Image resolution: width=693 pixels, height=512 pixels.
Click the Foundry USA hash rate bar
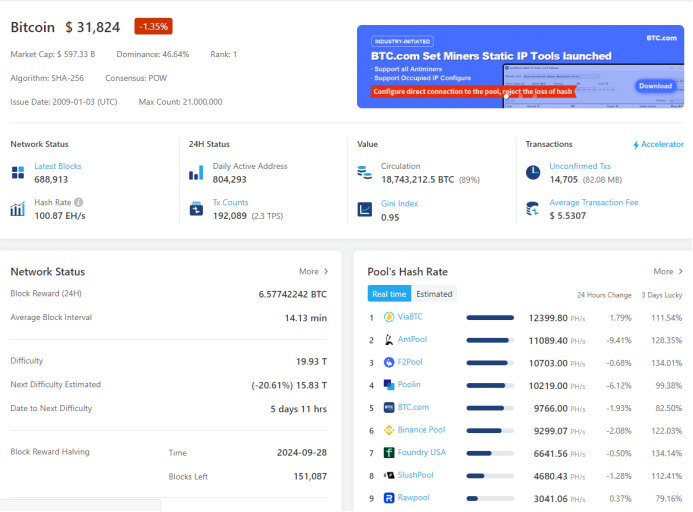[x=490, y=453]
